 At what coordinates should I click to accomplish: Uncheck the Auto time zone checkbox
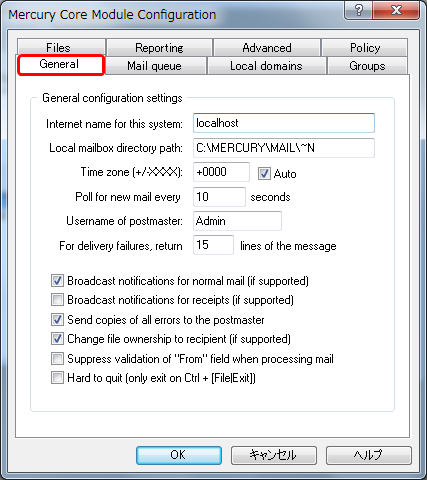(264, 174)
